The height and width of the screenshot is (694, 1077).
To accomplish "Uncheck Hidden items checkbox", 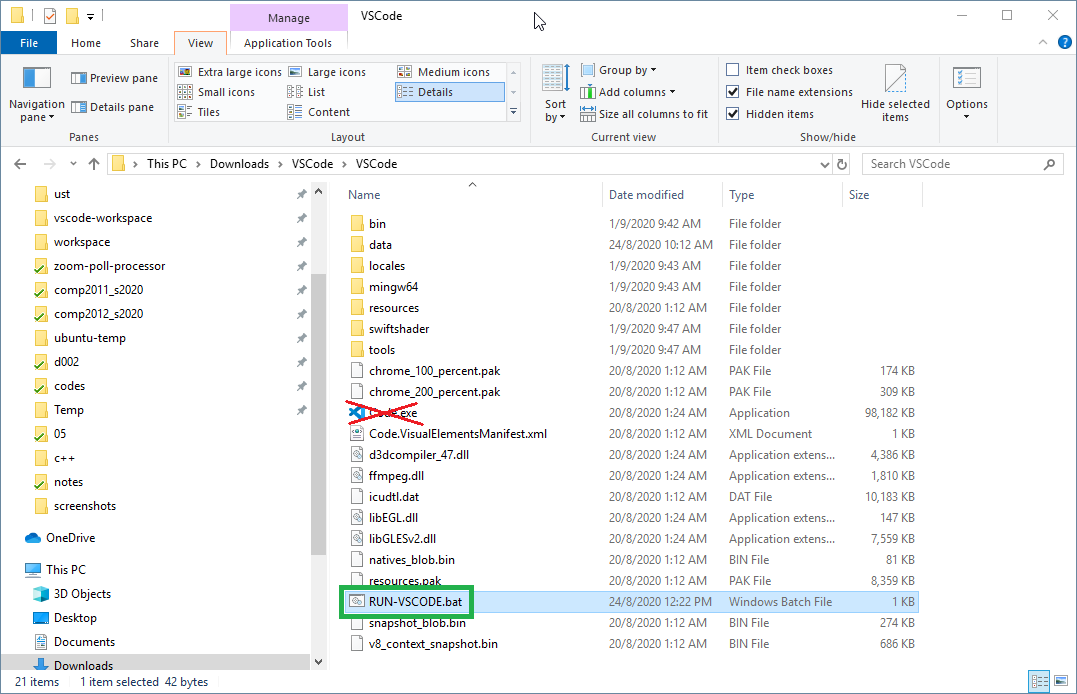I will (x=733, y=114).
